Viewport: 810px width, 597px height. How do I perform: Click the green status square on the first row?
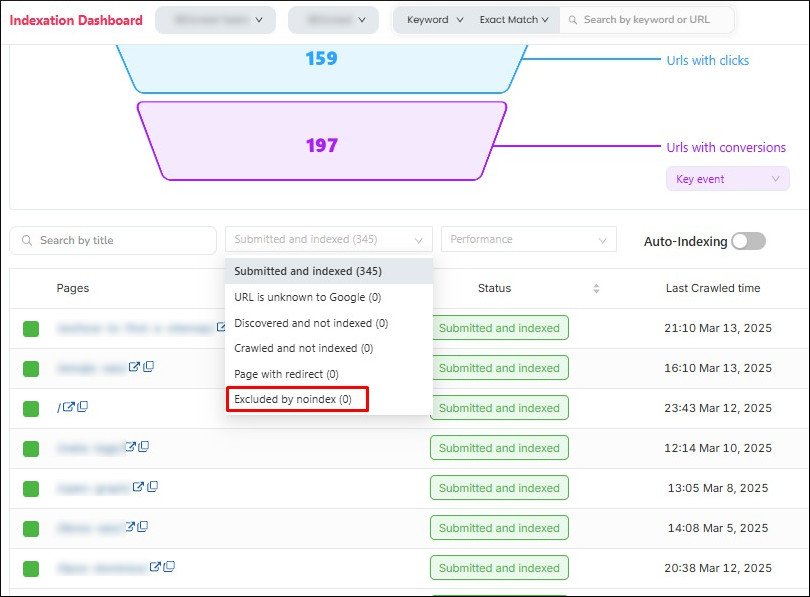point(30,327)
